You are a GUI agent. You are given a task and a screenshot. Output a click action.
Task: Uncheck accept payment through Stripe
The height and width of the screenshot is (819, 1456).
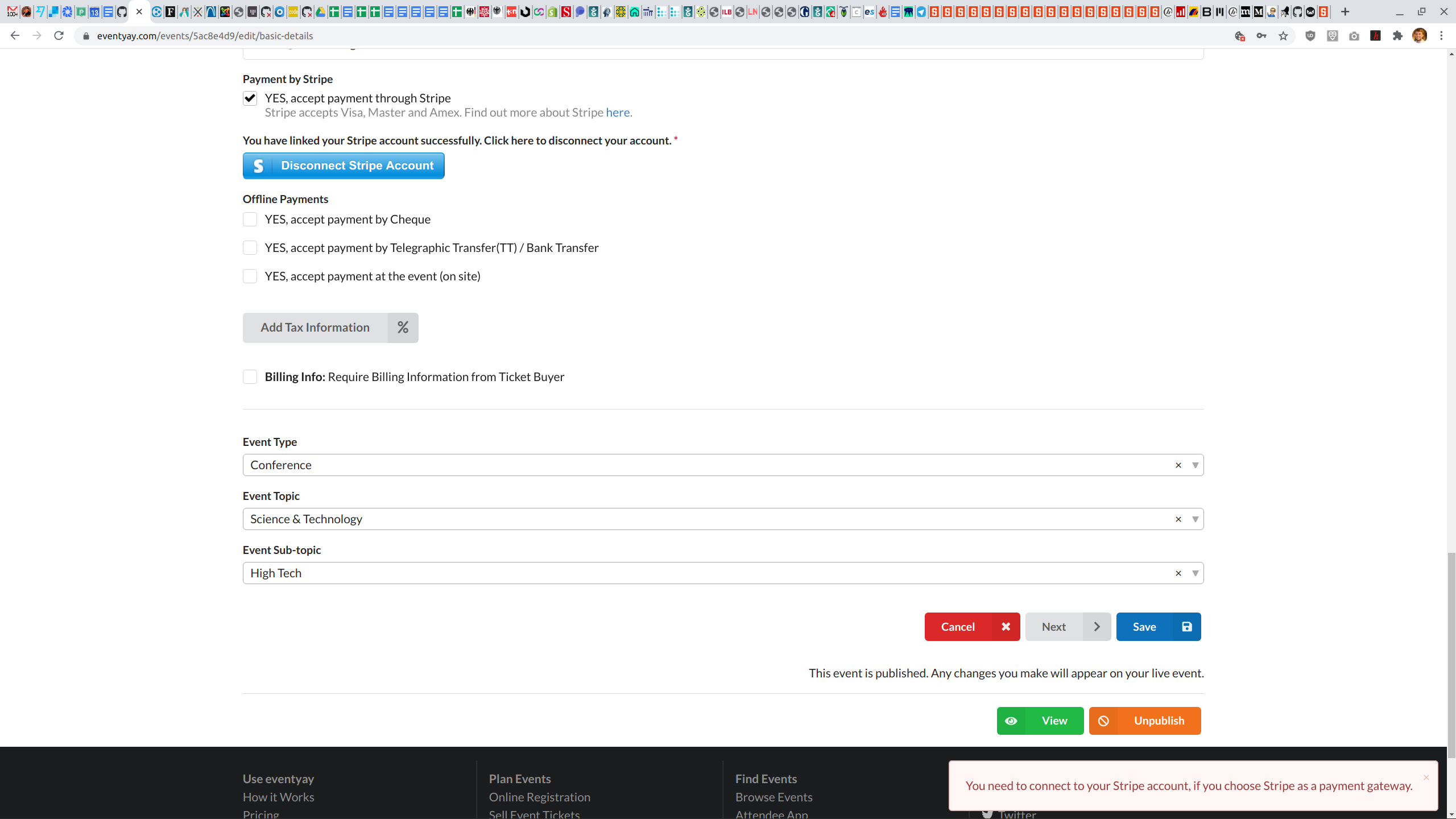tap(250, 98)
